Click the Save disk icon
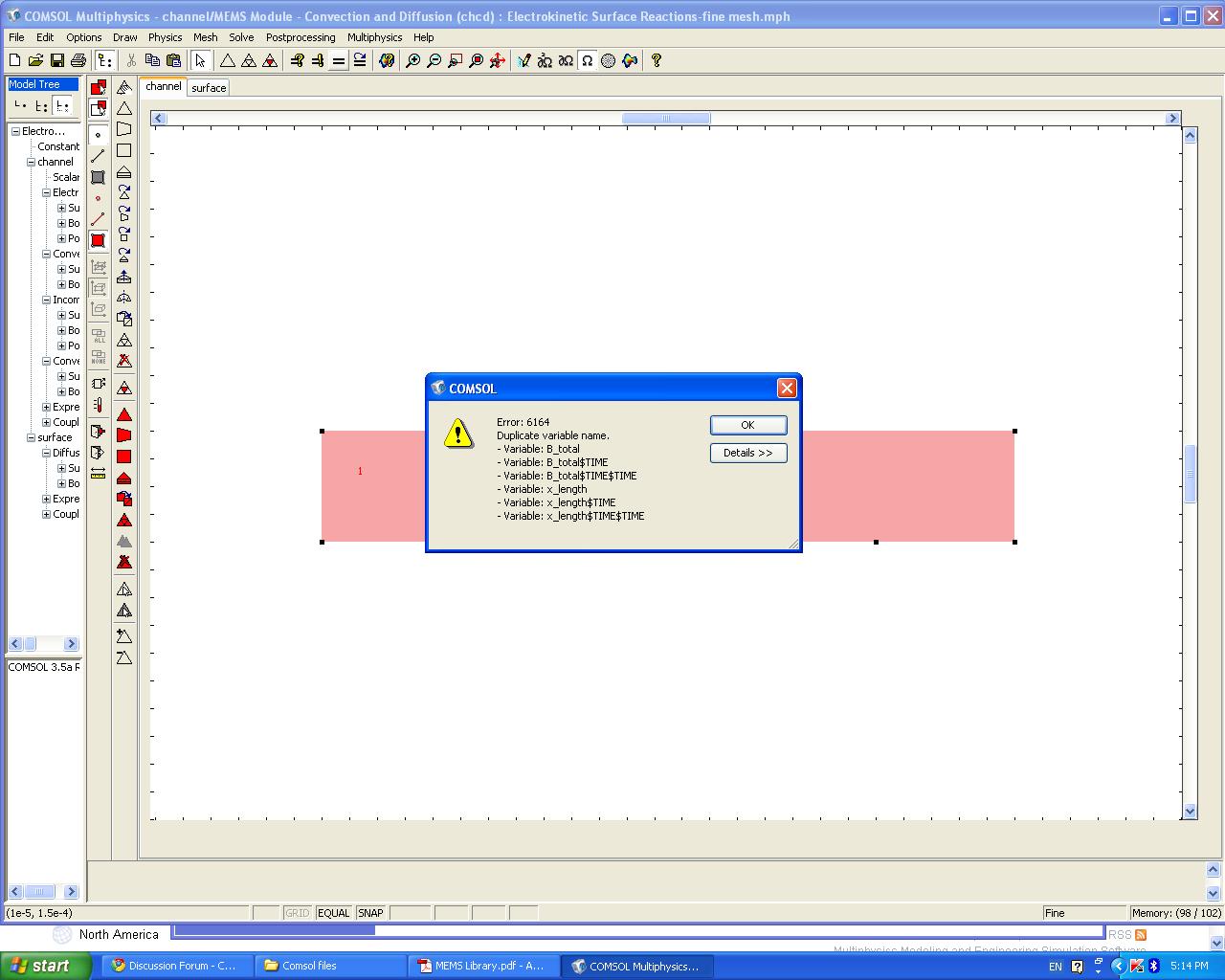 point(57,60)
